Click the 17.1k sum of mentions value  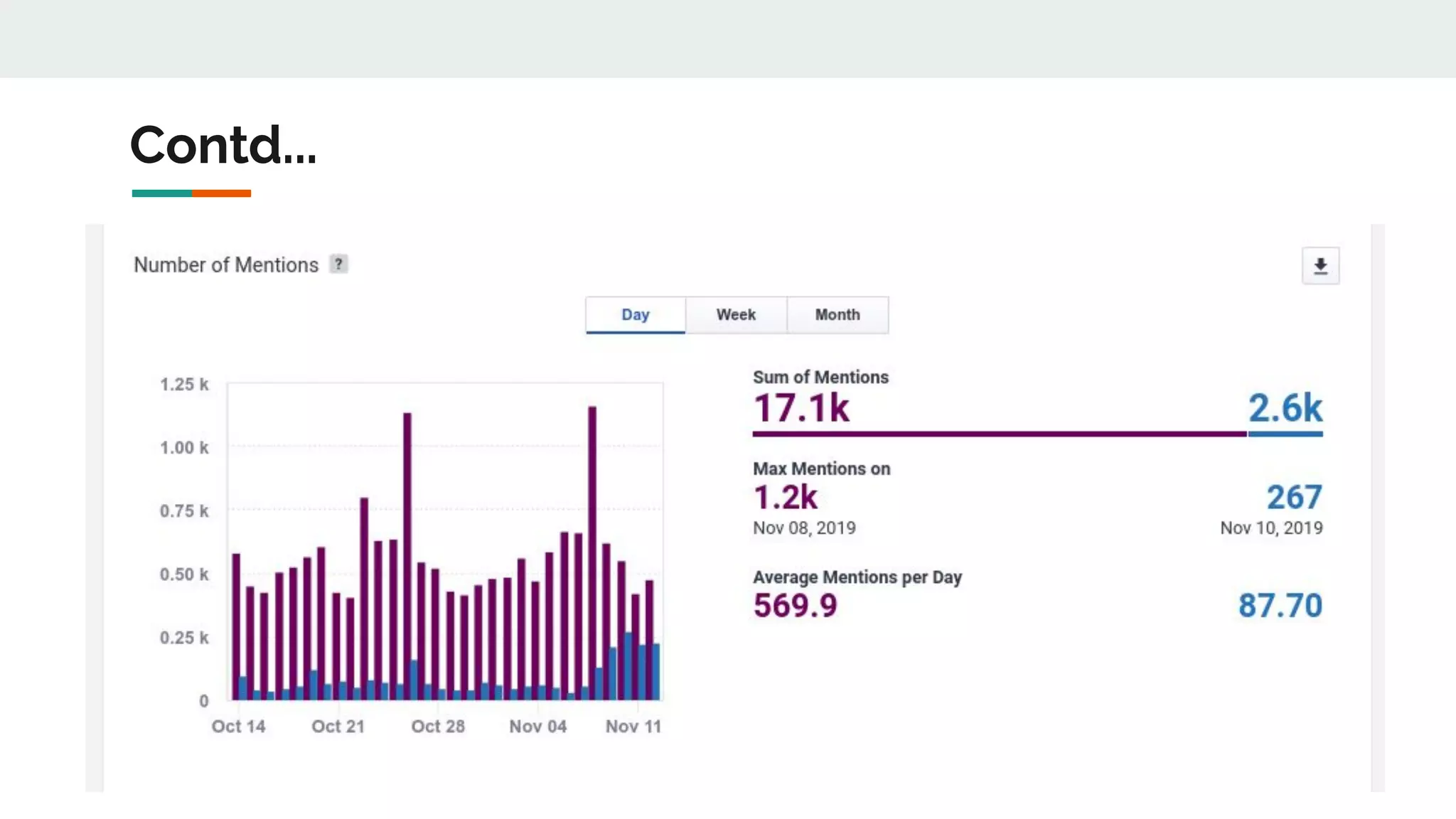801,408
